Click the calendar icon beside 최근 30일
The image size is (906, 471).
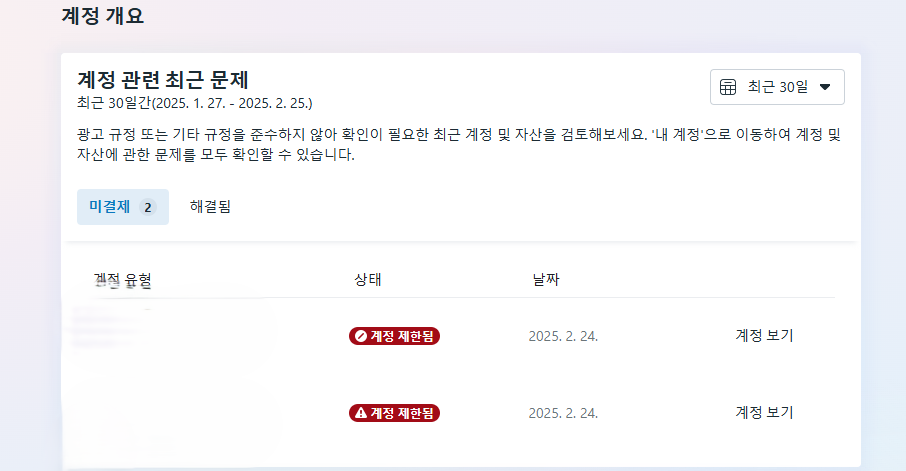click(728, 87)
